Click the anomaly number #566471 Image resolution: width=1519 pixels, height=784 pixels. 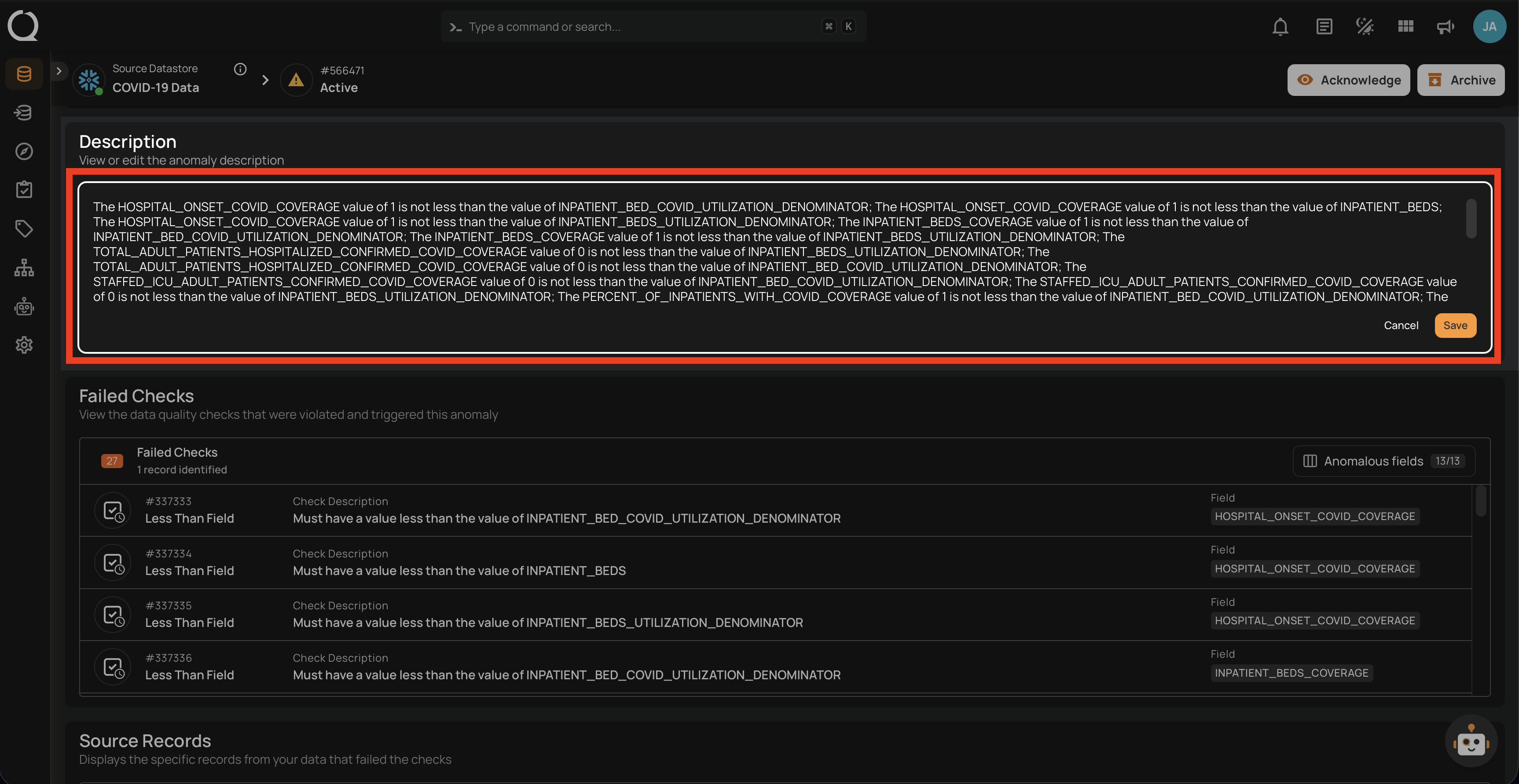342,71
